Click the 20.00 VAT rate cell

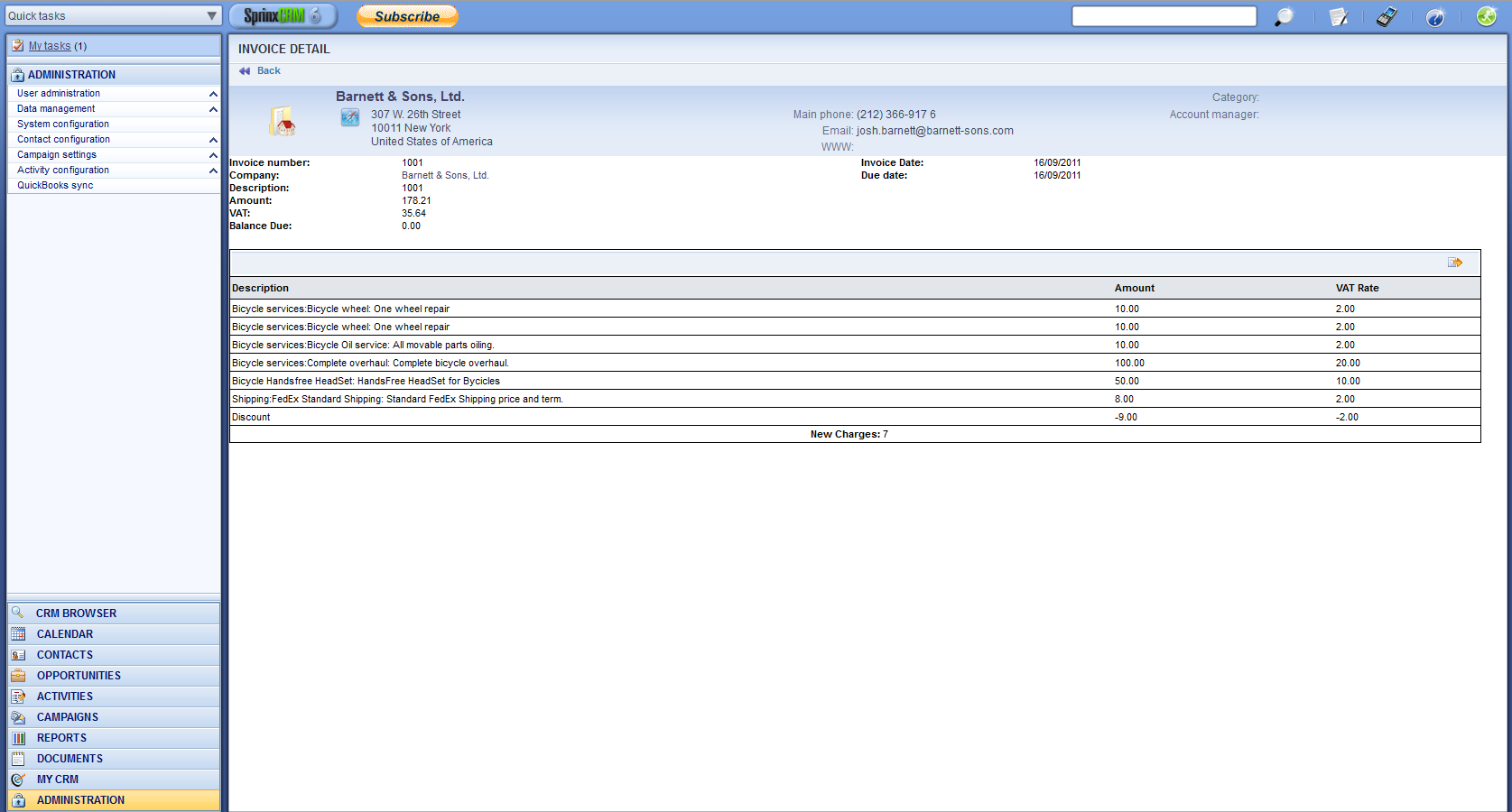click(1348, 364)
